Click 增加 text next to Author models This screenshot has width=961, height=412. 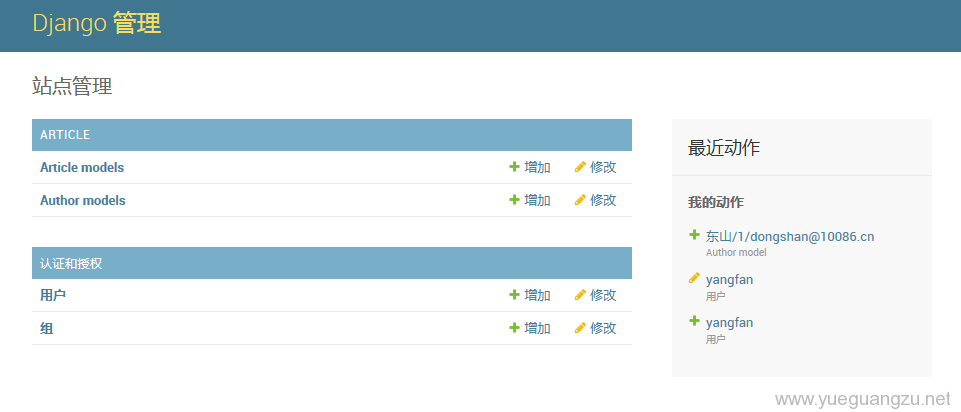[537, 200]
